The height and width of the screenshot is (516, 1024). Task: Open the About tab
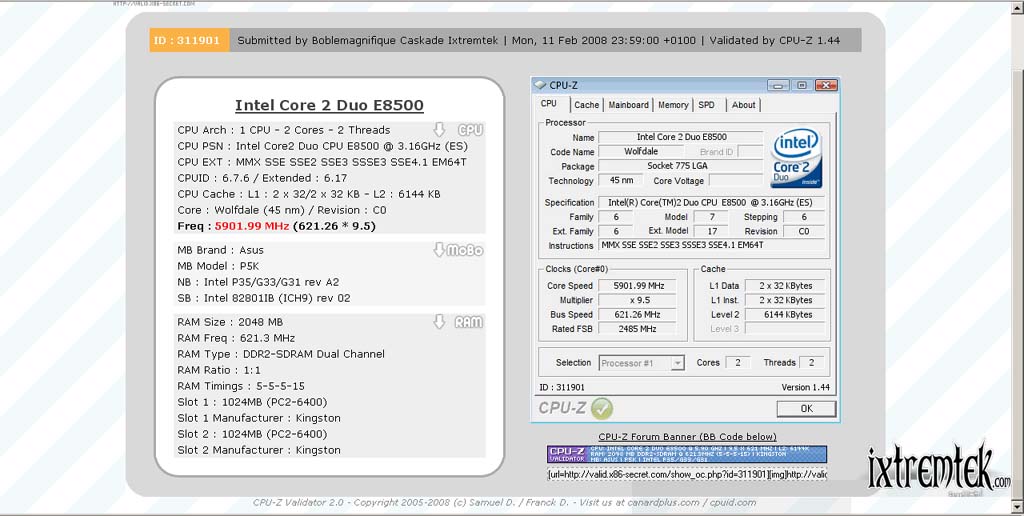(743, 105)
